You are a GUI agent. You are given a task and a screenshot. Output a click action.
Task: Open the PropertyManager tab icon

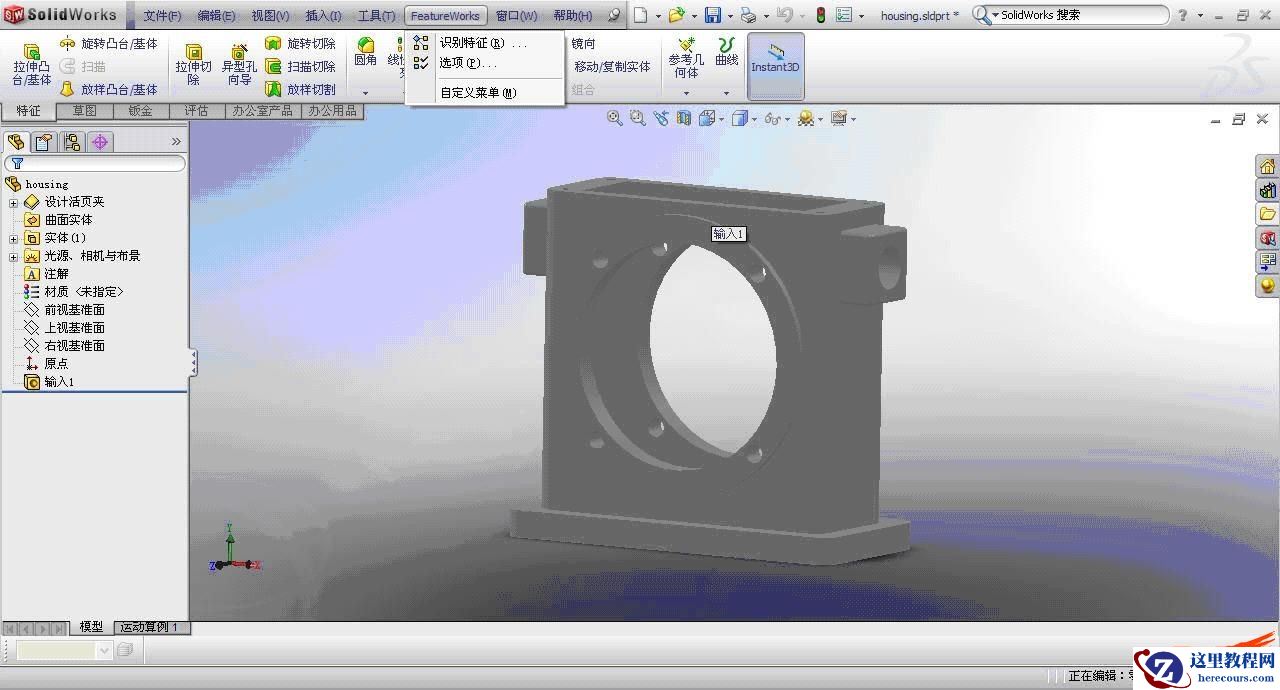[44, 142]
